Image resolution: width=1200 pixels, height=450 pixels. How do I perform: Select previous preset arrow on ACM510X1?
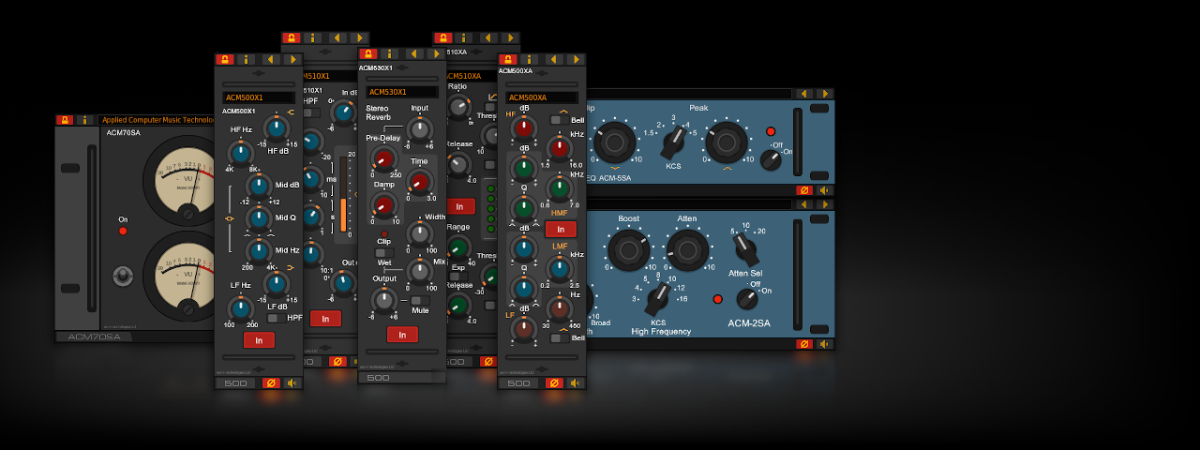336,37
